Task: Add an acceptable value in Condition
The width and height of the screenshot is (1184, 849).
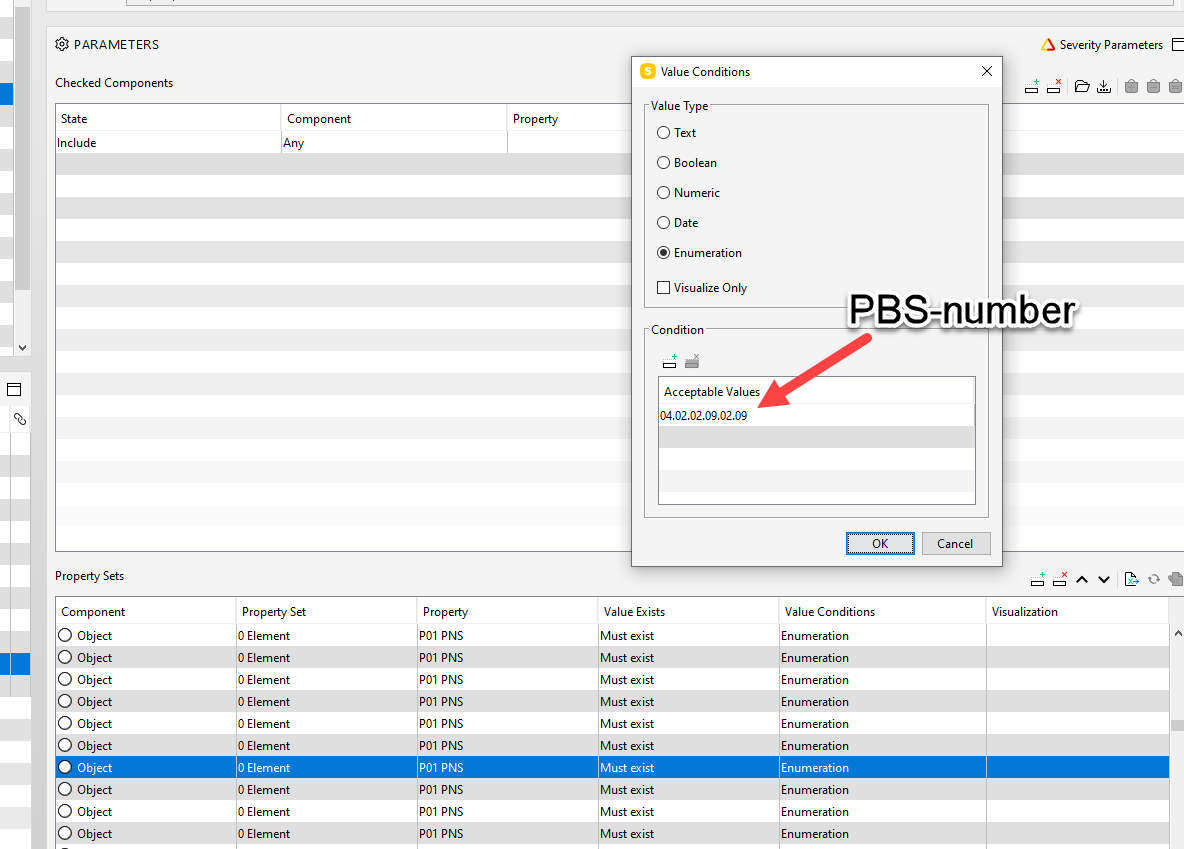Action: pos(670,361)
